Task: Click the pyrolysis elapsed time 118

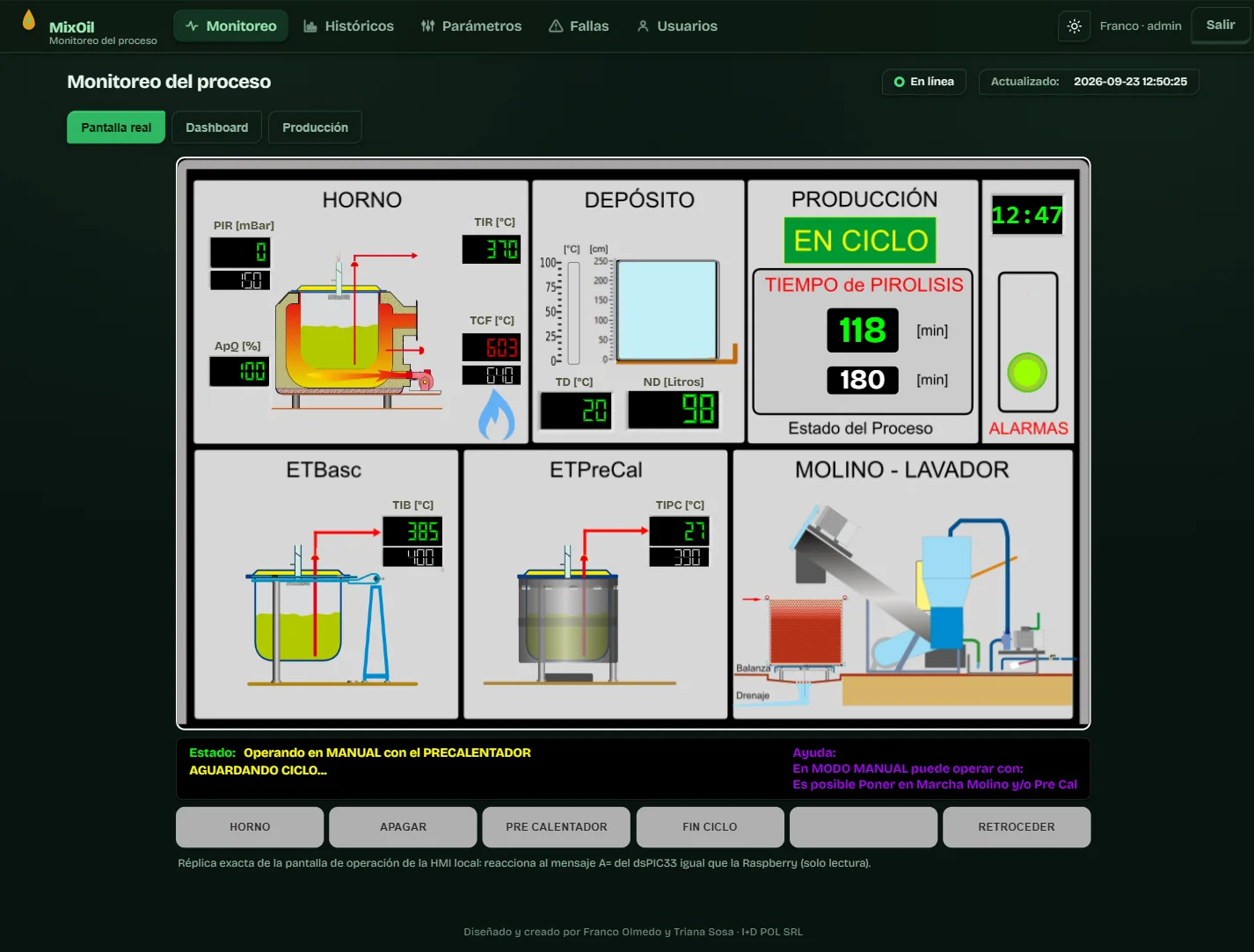Action: click(863, 331)
